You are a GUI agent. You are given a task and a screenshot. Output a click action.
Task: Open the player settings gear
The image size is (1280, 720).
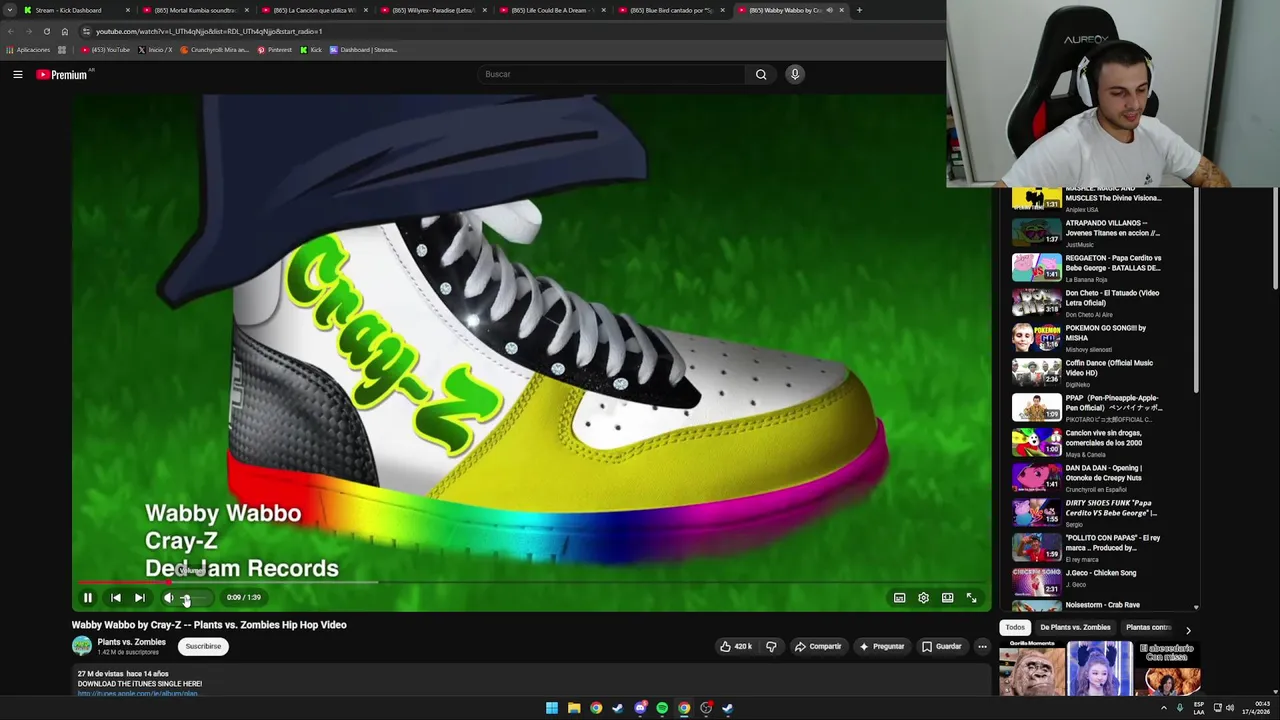pos(924,598)
